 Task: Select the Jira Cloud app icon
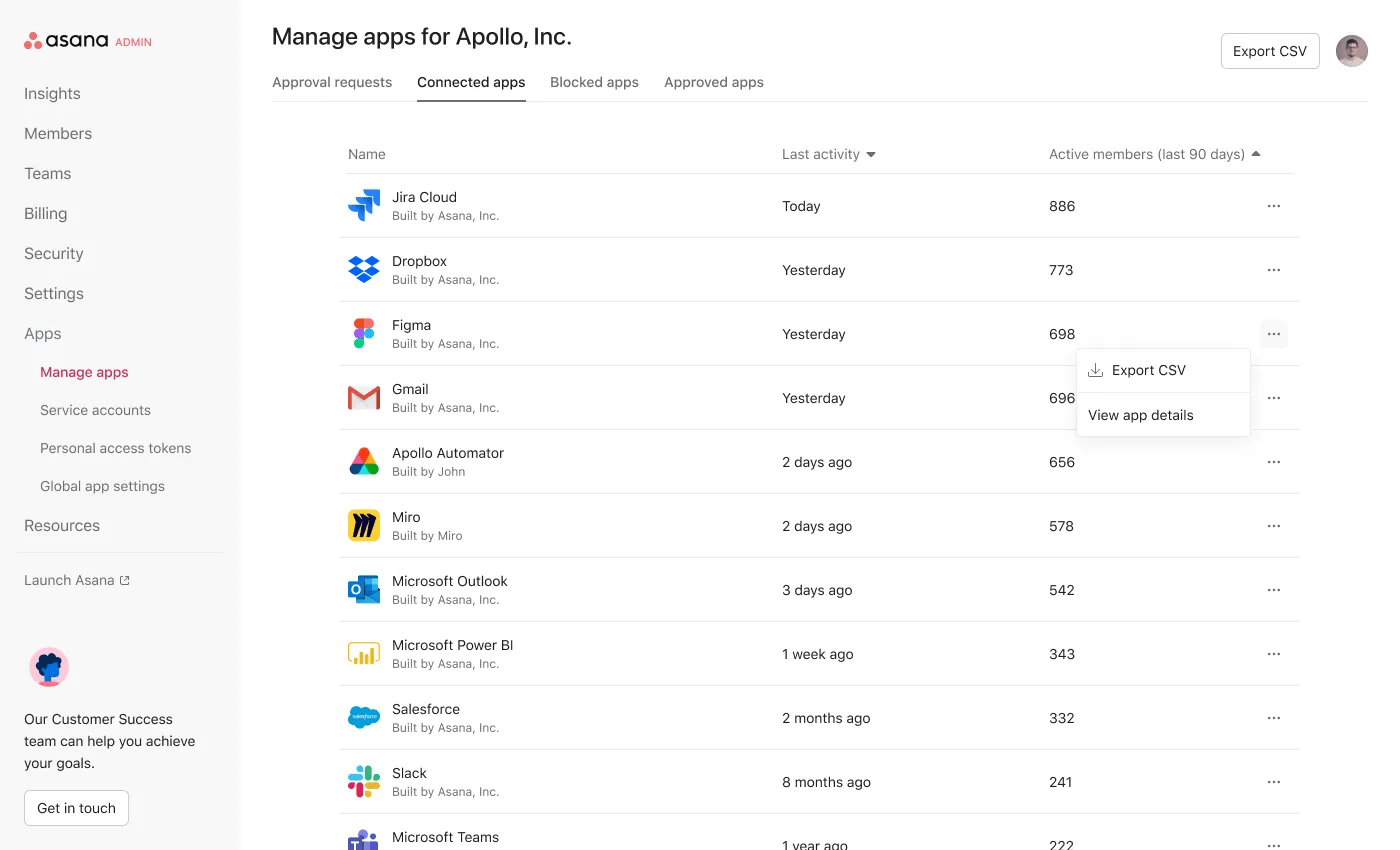(x=363, y=205)
